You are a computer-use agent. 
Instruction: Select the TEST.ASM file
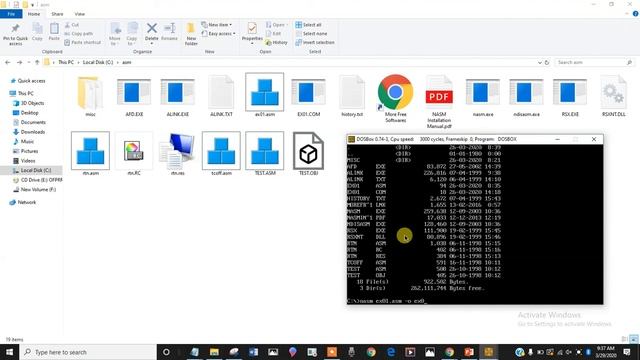pos(264,154)
